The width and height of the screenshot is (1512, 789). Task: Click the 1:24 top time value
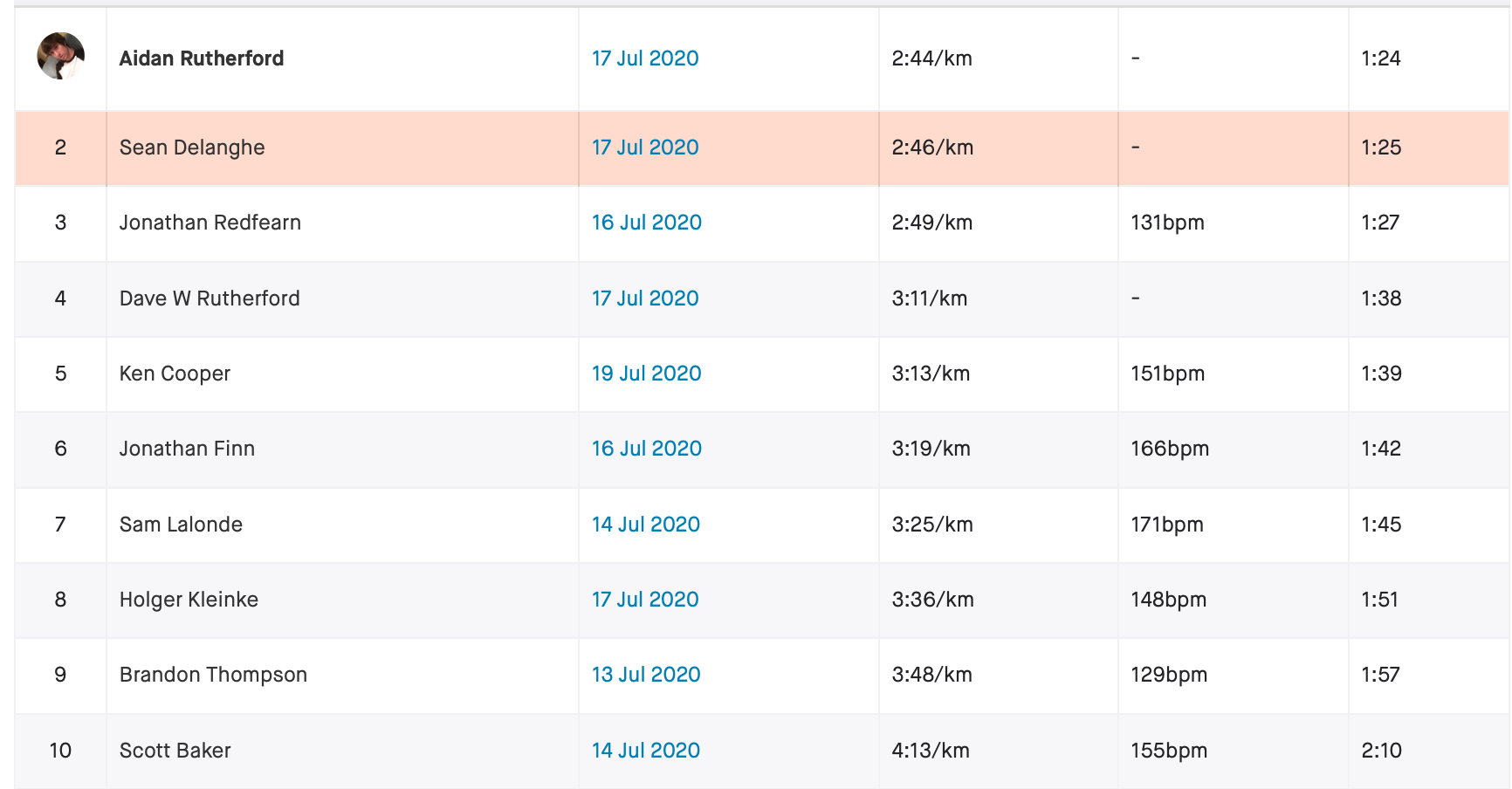(1381, 58)
